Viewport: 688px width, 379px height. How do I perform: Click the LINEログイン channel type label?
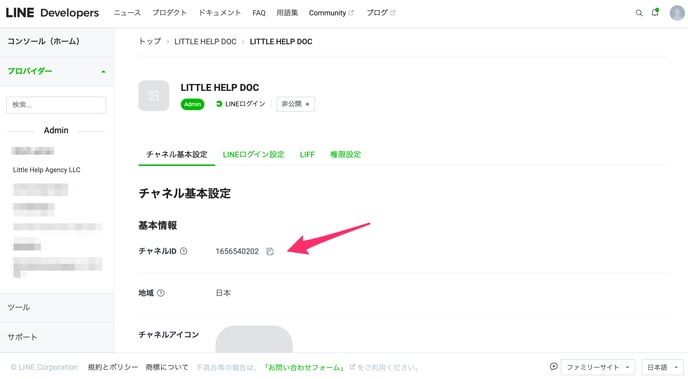click(241, 104)
